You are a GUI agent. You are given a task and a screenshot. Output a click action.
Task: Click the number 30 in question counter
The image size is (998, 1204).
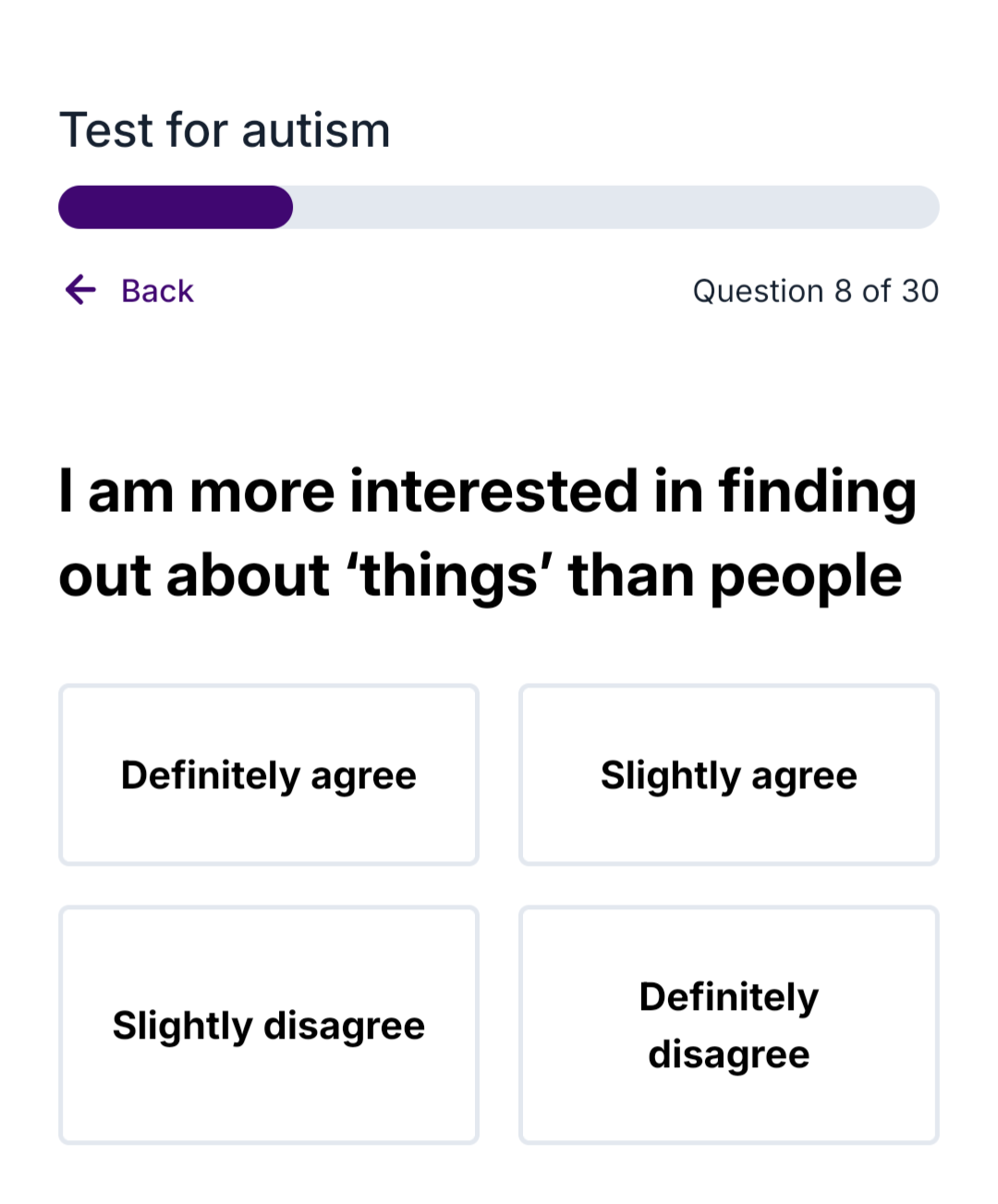point(920,291)
